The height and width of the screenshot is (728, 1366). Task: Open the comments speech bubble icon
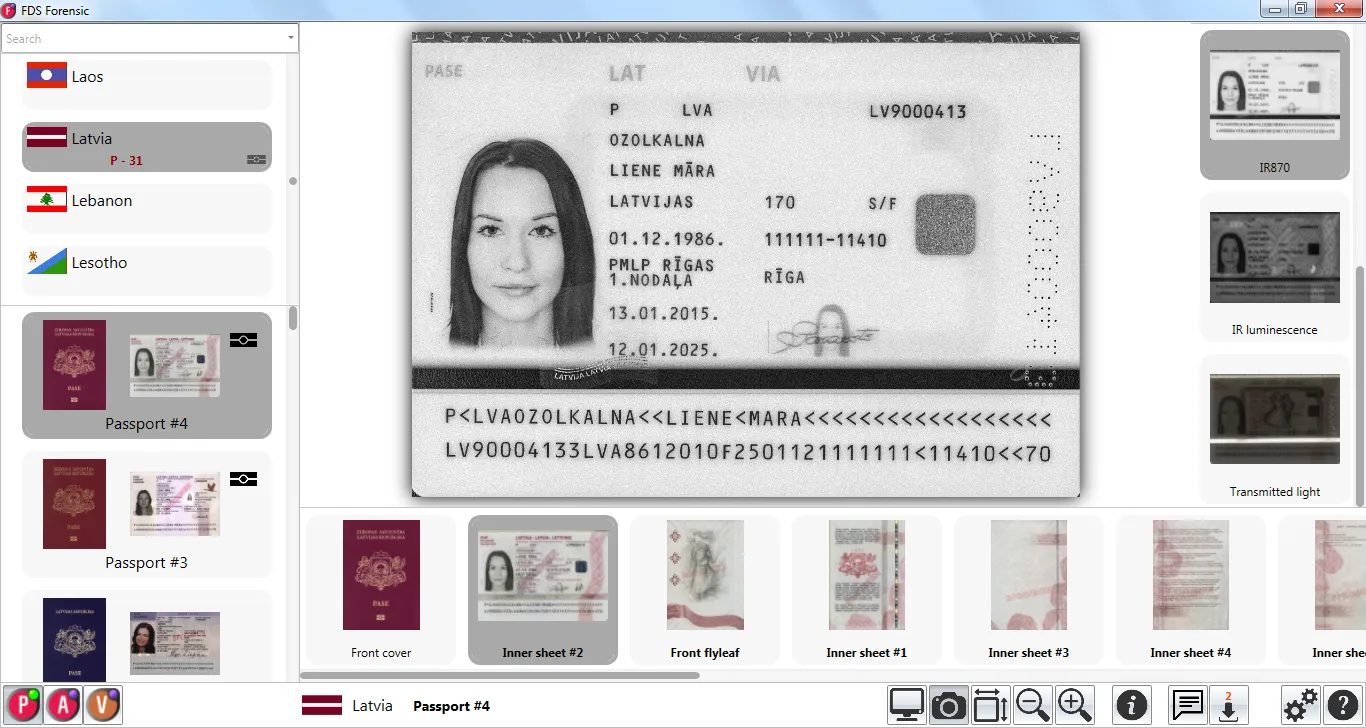tap(1187, 705)
